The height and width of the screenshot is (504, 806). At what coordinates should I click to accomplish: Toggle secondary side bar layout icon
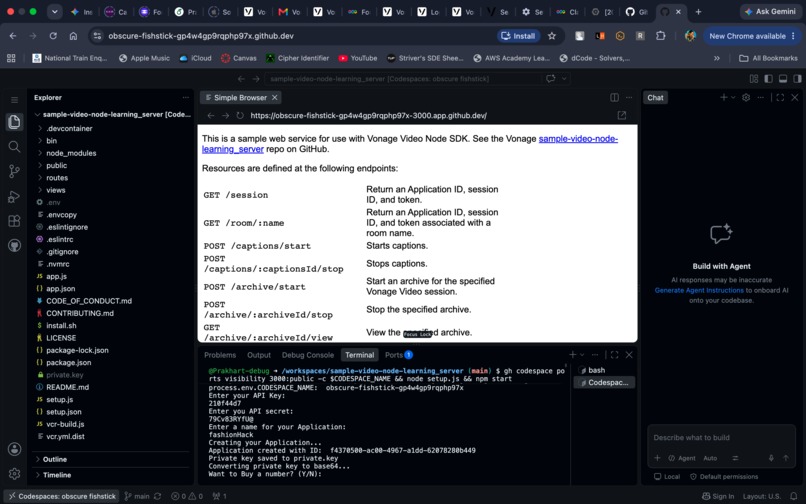pos(797,79)
